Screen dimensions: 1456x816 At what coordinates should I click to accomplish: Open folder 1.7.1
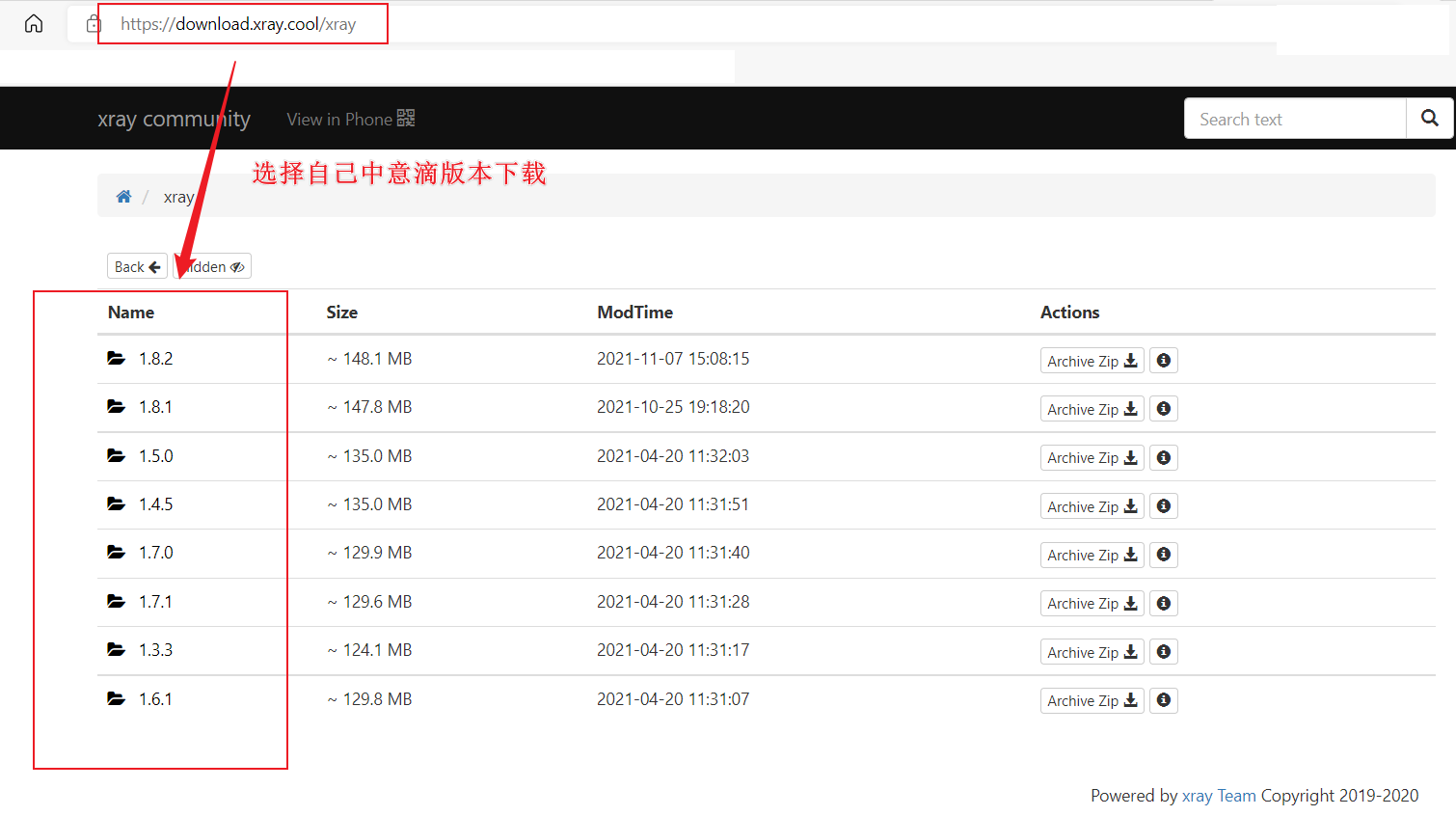(155, 602)
